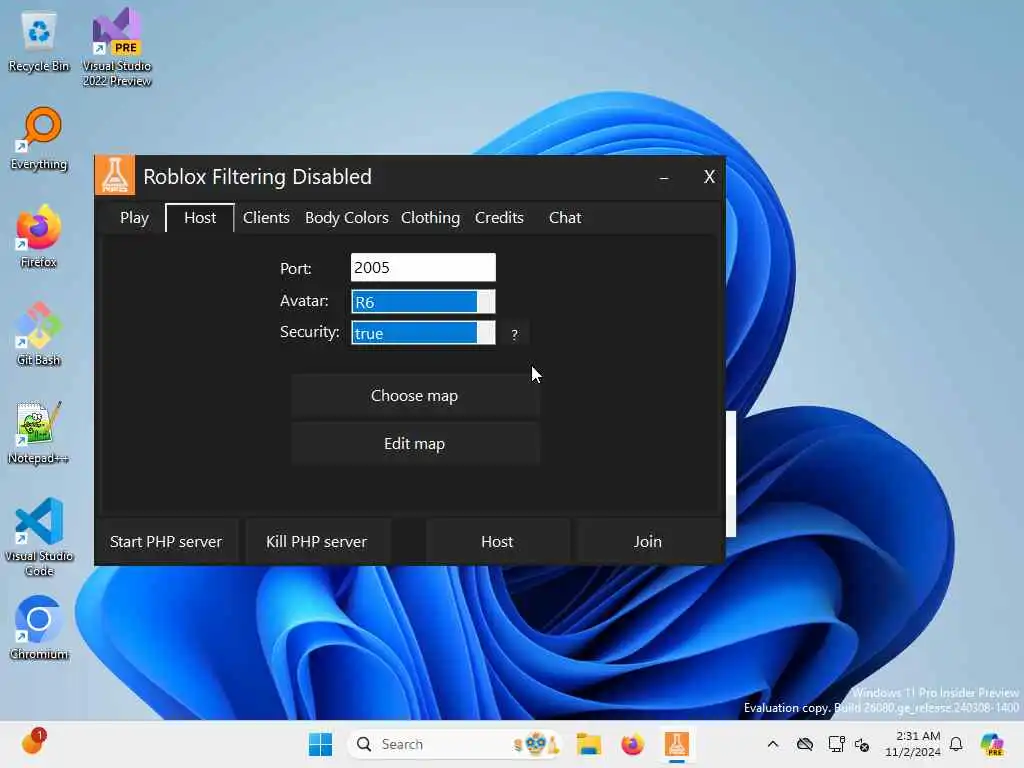1024x768 pixels.
Task: Open the clock showing 2:31 AM
Action: 913,744
